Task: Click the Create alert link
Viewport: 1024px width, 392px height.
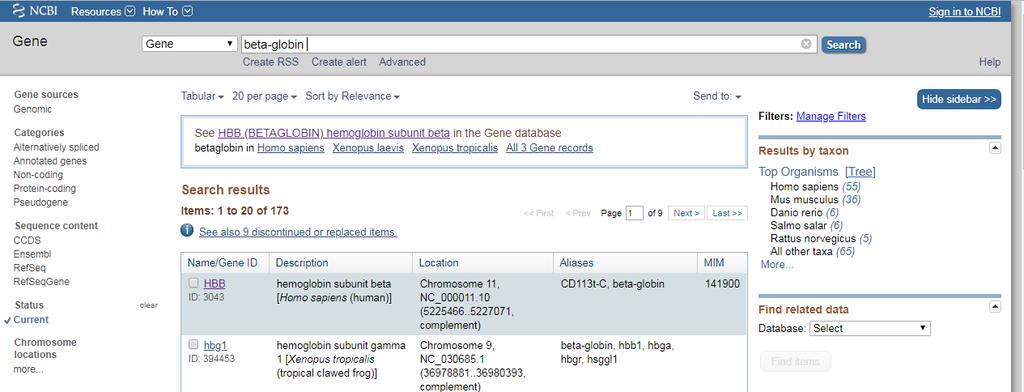Action: click(x=339, y=62)
